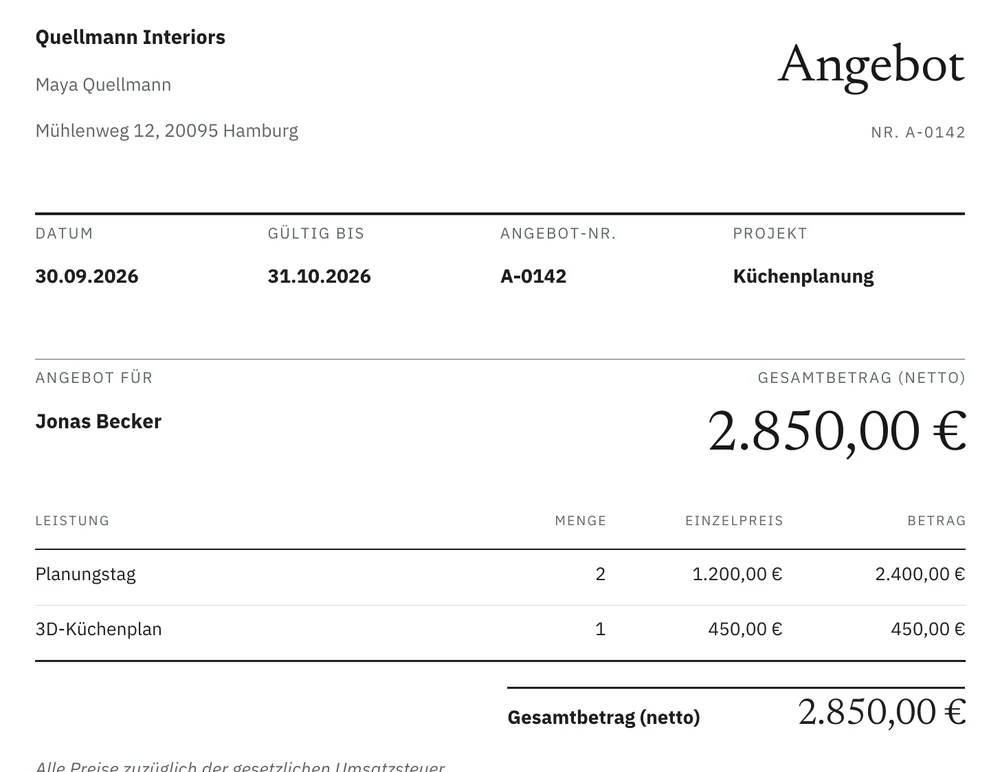Click the DATUM label

64,234
